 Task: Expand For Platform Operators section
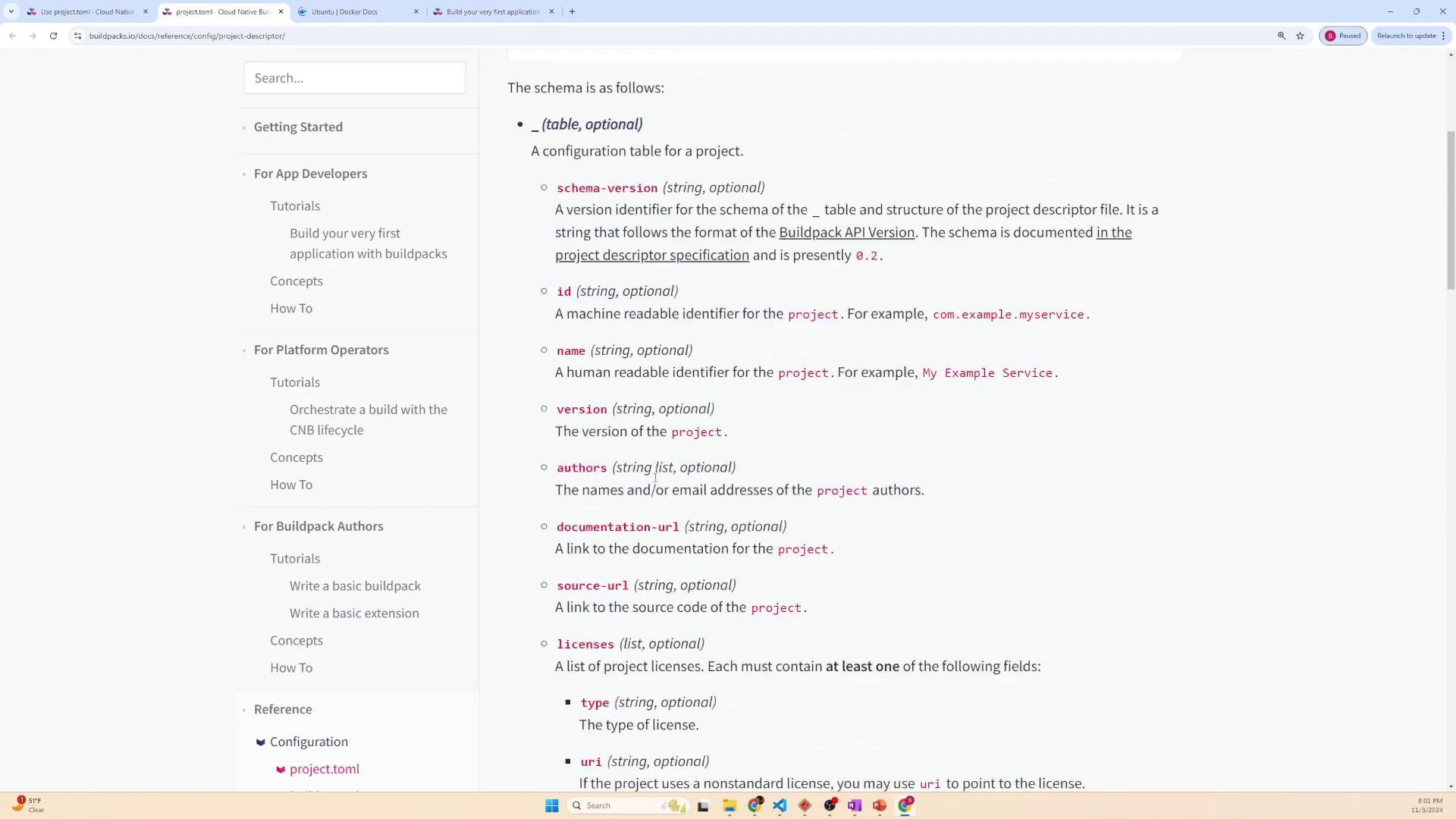coord(321,350)
